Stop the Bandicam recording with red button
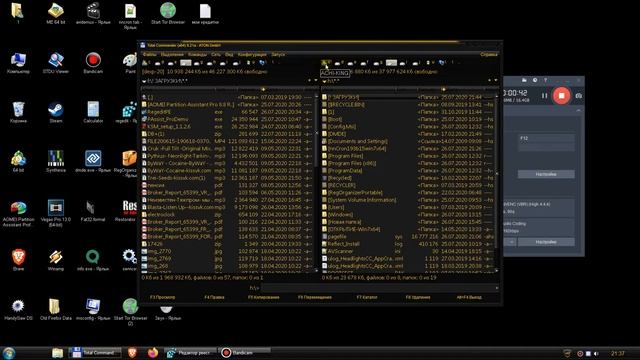Screen dimensions: 640x360 (x=562, y=96)
